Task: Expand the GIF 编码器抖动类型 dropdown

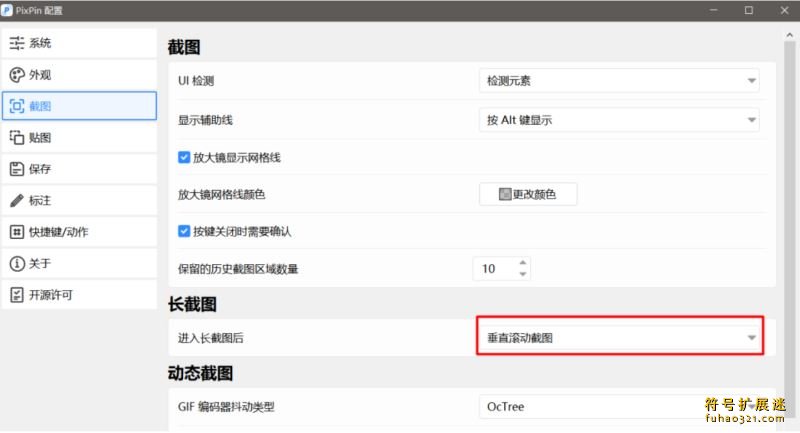Action: [x=619, y=407]
